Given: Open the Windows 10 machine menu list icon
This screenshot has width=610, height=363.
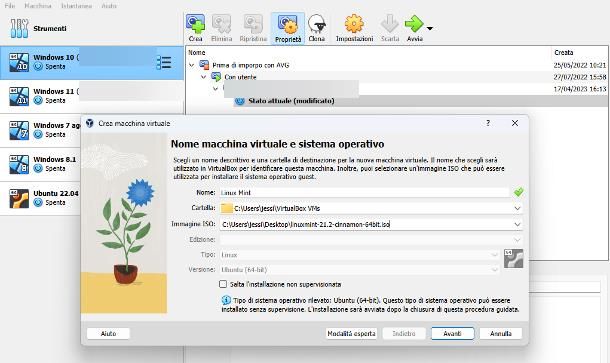Looking at the screenshot, I should pyautogui.click(x=164, y=63).
